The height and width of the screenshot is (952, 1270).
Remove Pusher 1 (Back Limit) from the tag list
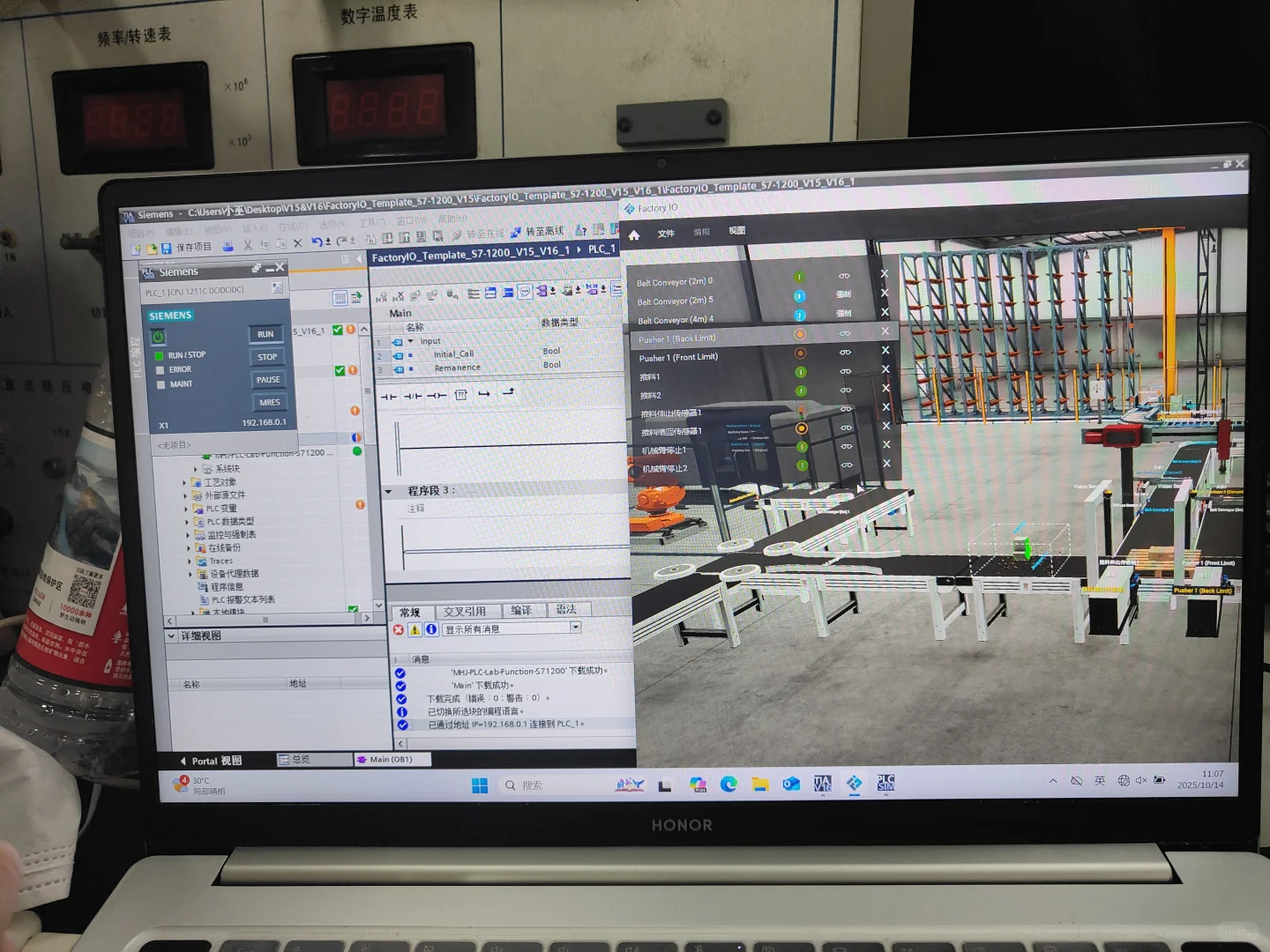pos(885,331)
